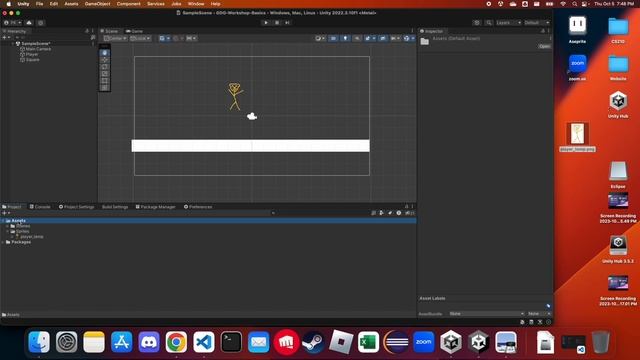Toggle hidden packages visibility icon
Viewport: 640px width, 360px height.
pos(409,213)
